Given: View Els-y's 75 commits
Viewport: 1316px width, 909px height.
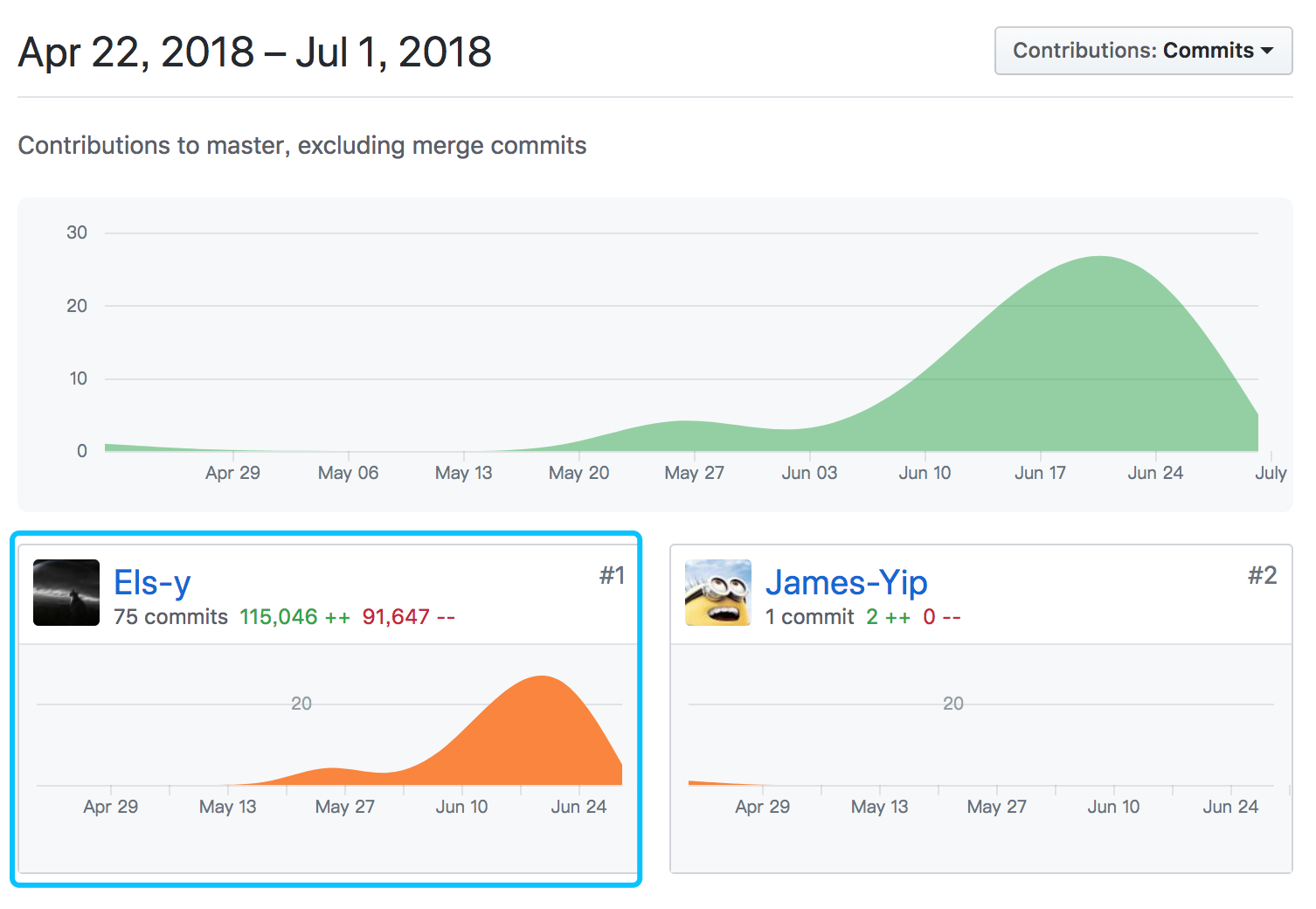Looking at the screenshot, I should point(170,617).
